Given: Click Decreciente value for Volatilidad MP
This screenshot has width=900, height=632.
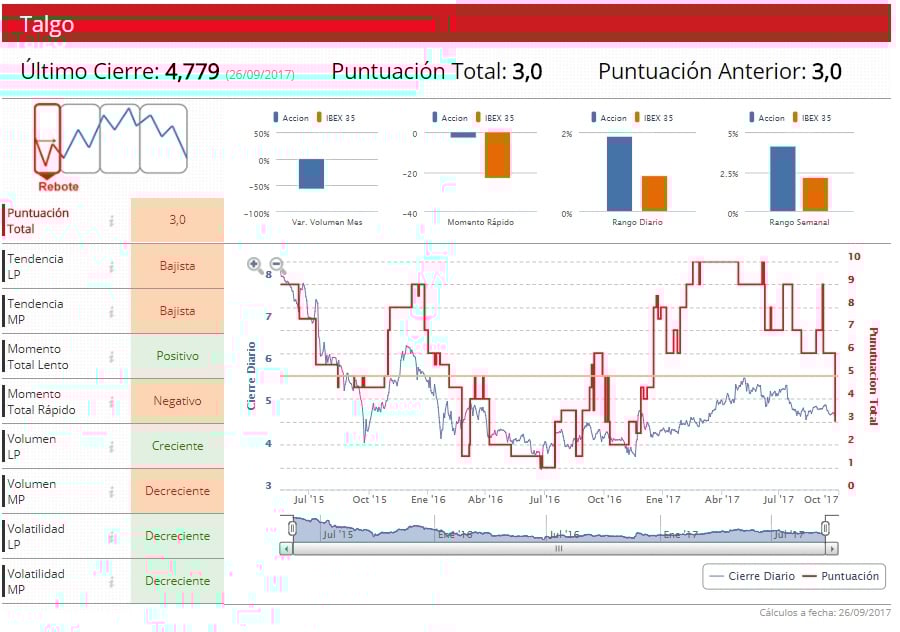Looking at the screenshot, I should tap(177, 581).
